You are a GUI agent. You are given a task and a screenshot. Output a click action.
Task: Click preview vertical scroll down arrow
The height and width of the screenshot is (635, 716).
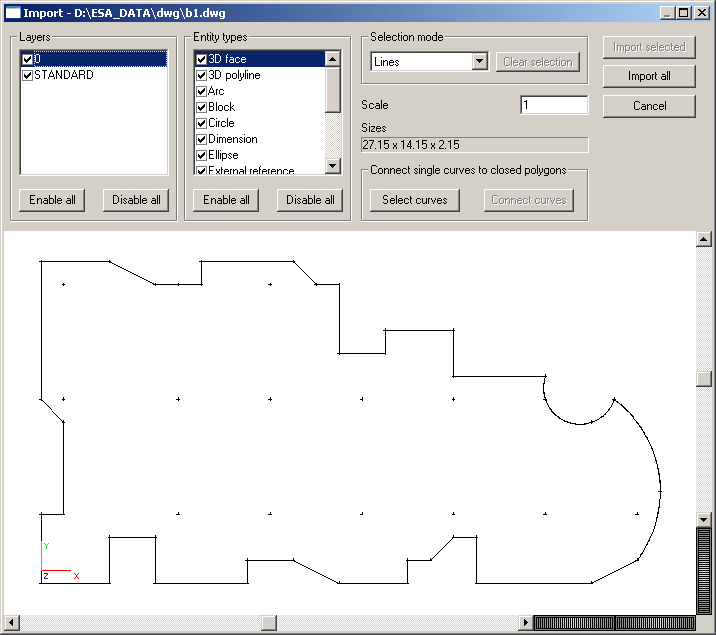pyautogui.click(x=704, y=519)
